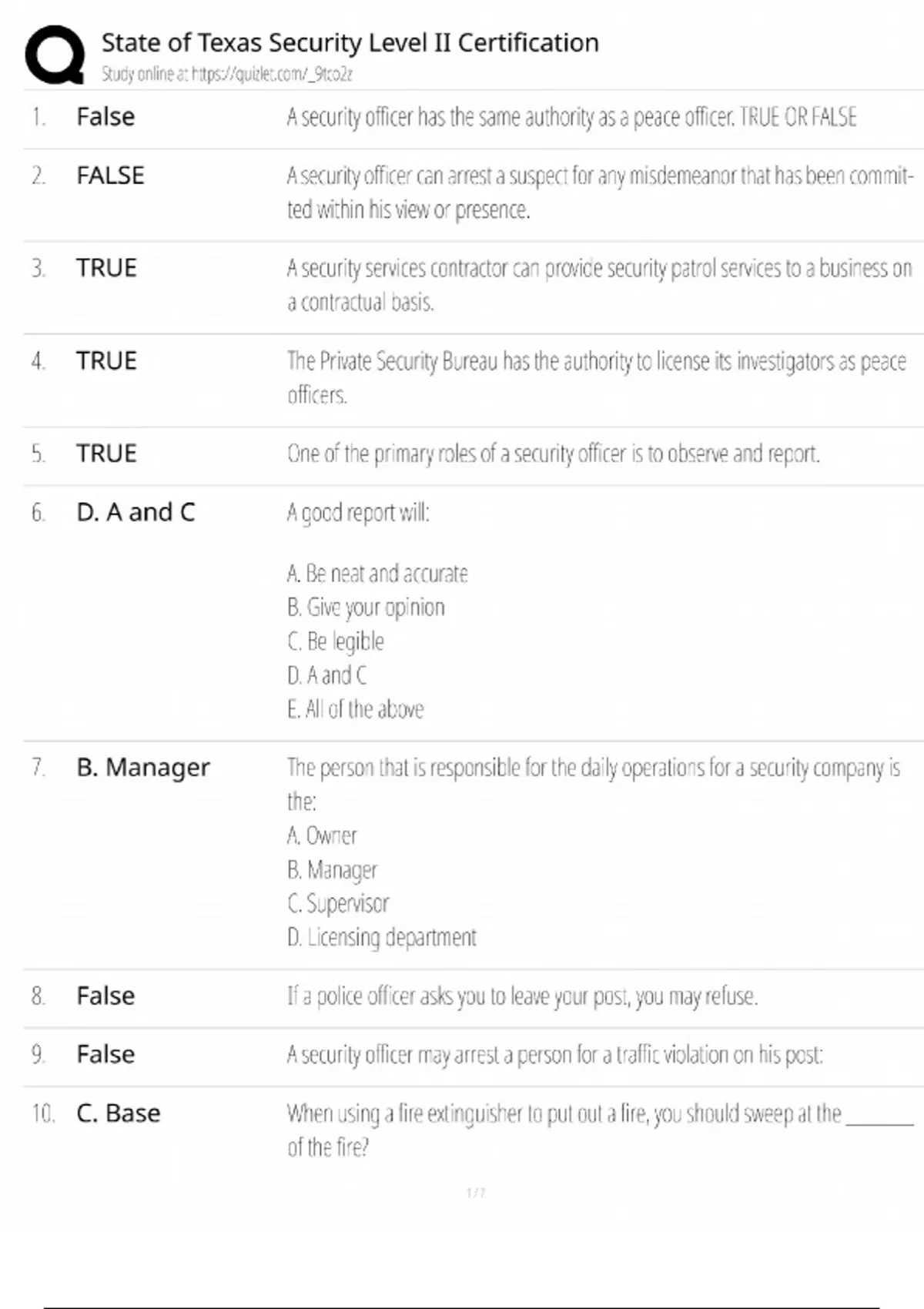Select the observe and report question text
The width and height of the screenshot is (924, 1309).
[x=553, y=454]
